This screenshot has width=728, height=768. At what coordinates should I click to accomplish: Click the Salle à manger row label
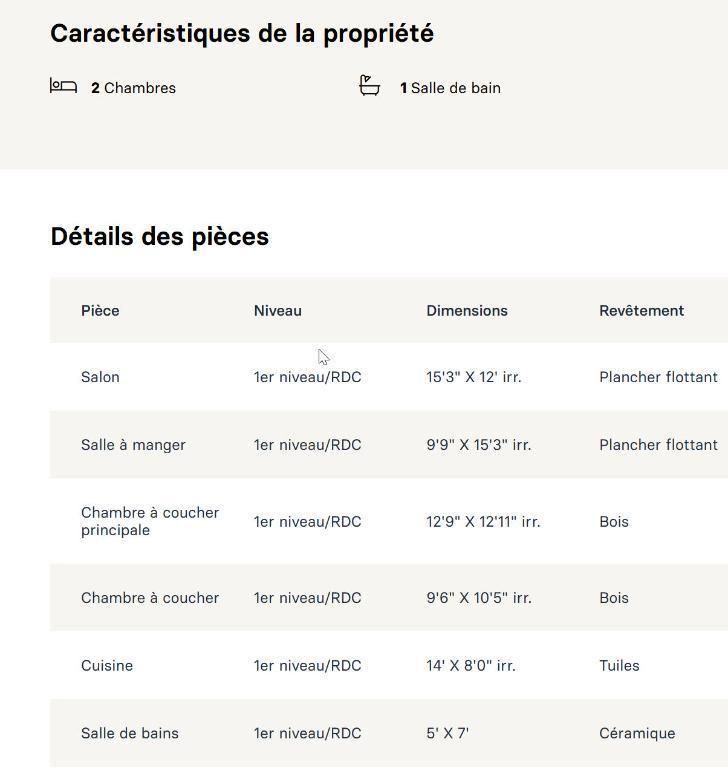click(133, 445)
